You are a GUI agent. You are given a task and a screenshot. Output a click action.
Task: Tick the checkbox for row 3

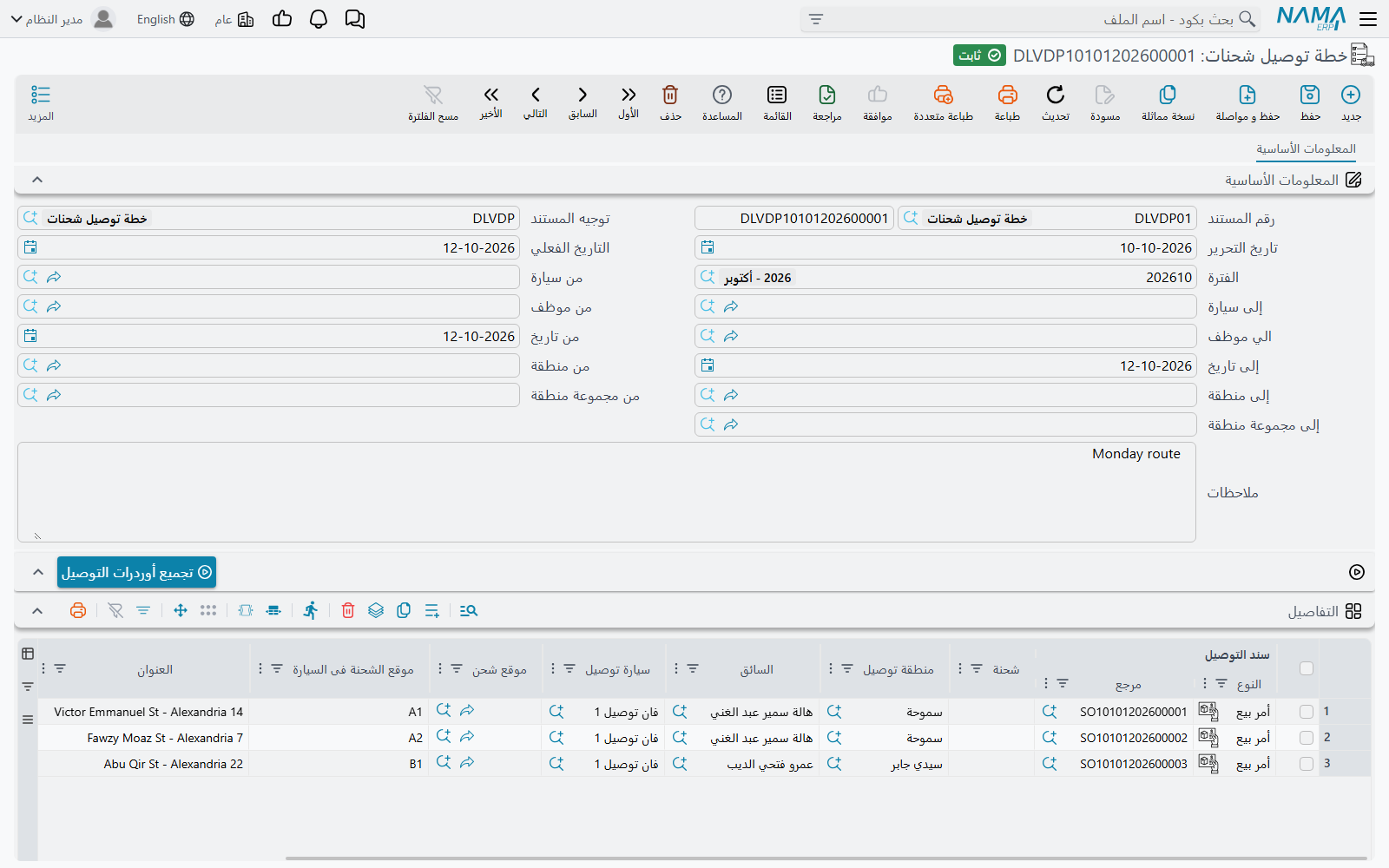[1307, 764]
